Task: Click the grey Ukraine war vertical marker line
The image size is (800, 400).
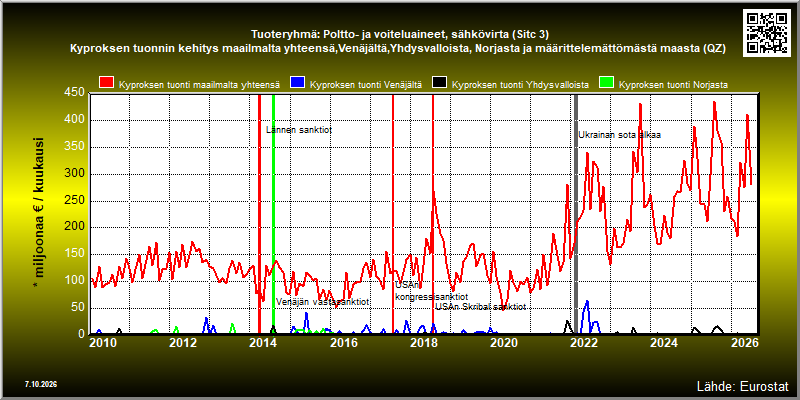Action: 576,214
